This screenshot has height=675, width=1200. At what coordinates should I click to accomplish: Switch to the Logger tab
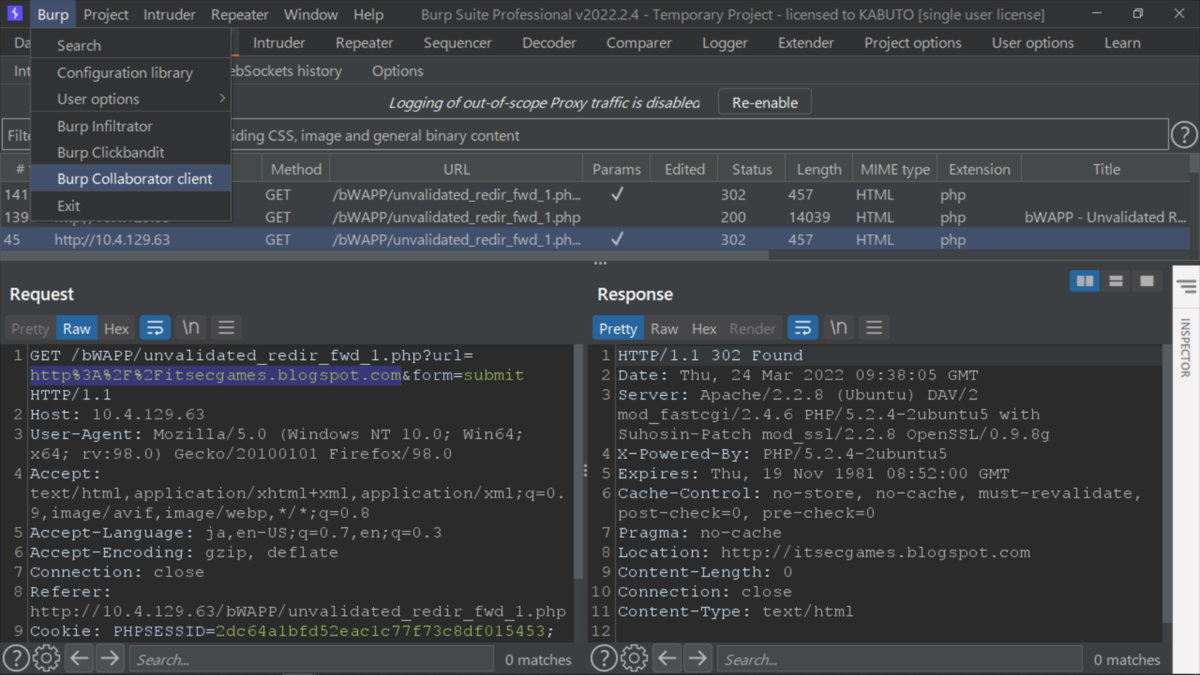pos(725,43)
